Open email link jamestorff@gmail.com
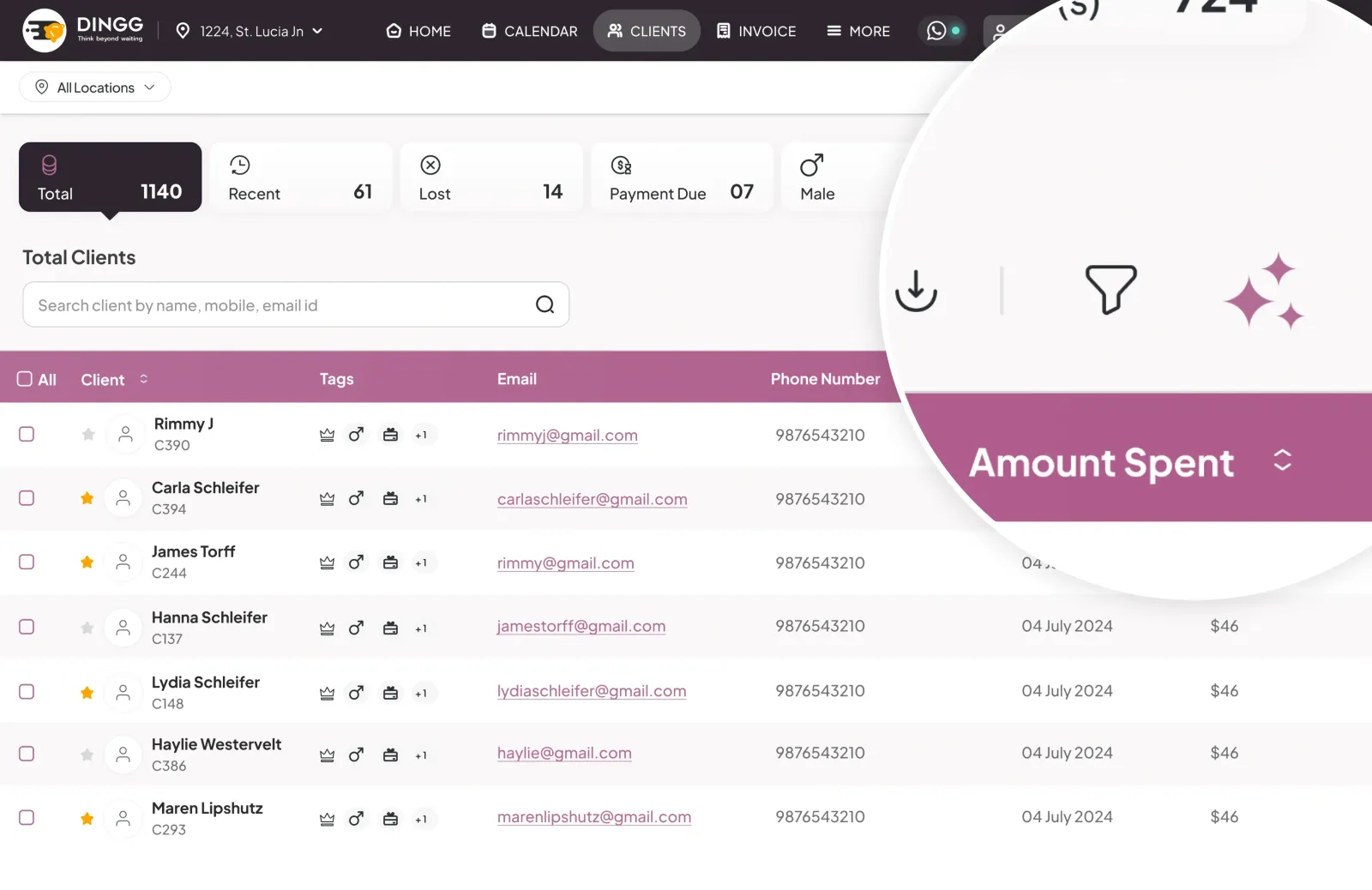 click(581, 627)
